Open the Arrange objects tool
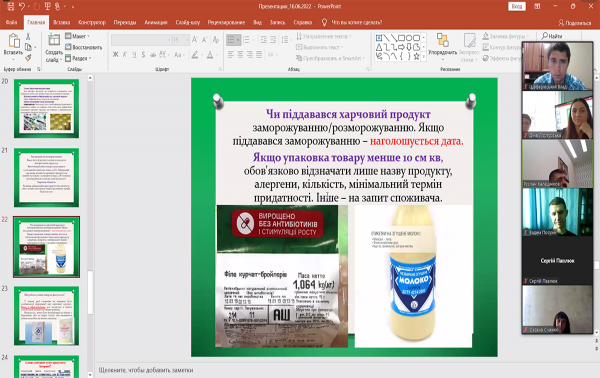600x378 pixels. 442,45
